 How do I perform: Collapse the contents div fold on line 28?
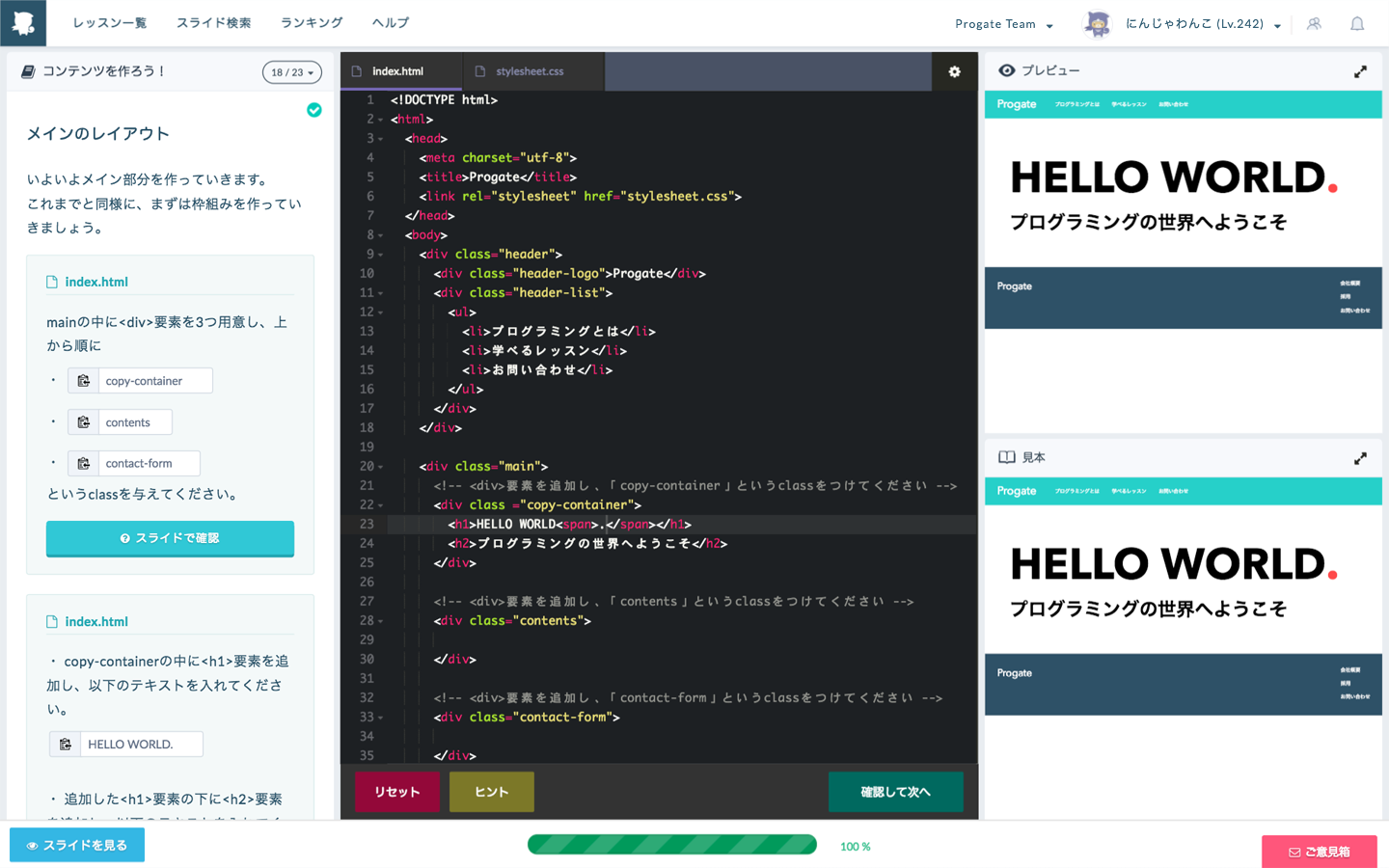(381, 621)
